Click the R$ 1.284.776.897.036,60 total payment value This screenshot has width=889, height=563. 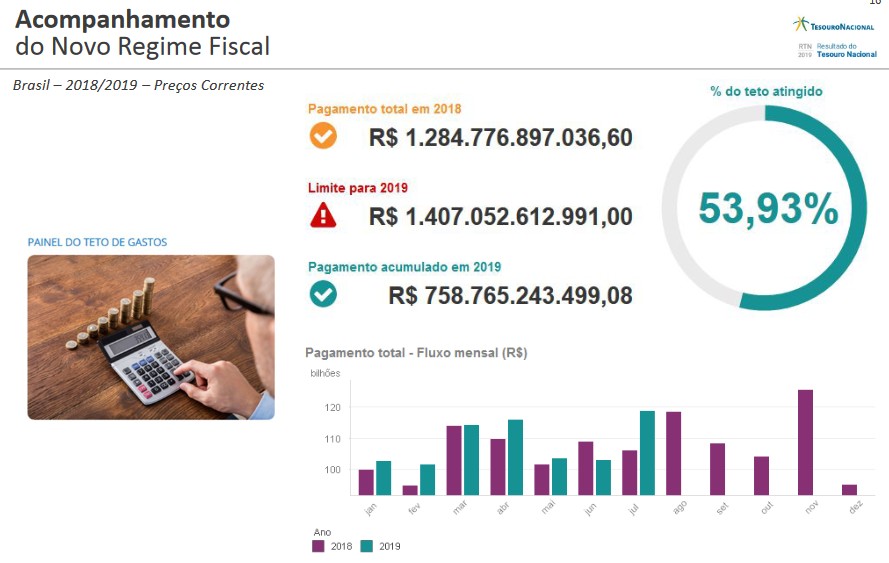[x=500, y=137]
